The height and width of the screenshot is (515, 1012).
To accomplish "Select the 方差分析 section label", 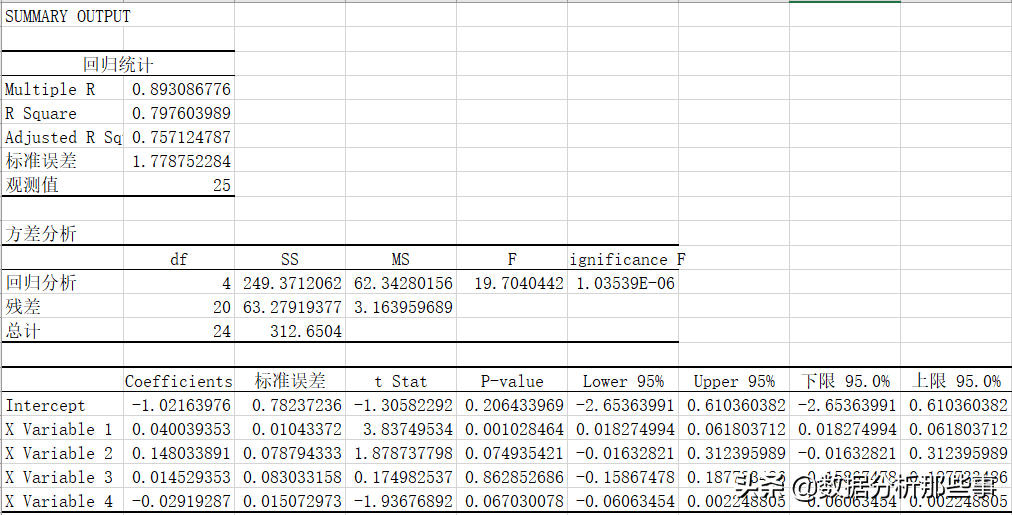I will pyautogui.click(x=41, y=234).
